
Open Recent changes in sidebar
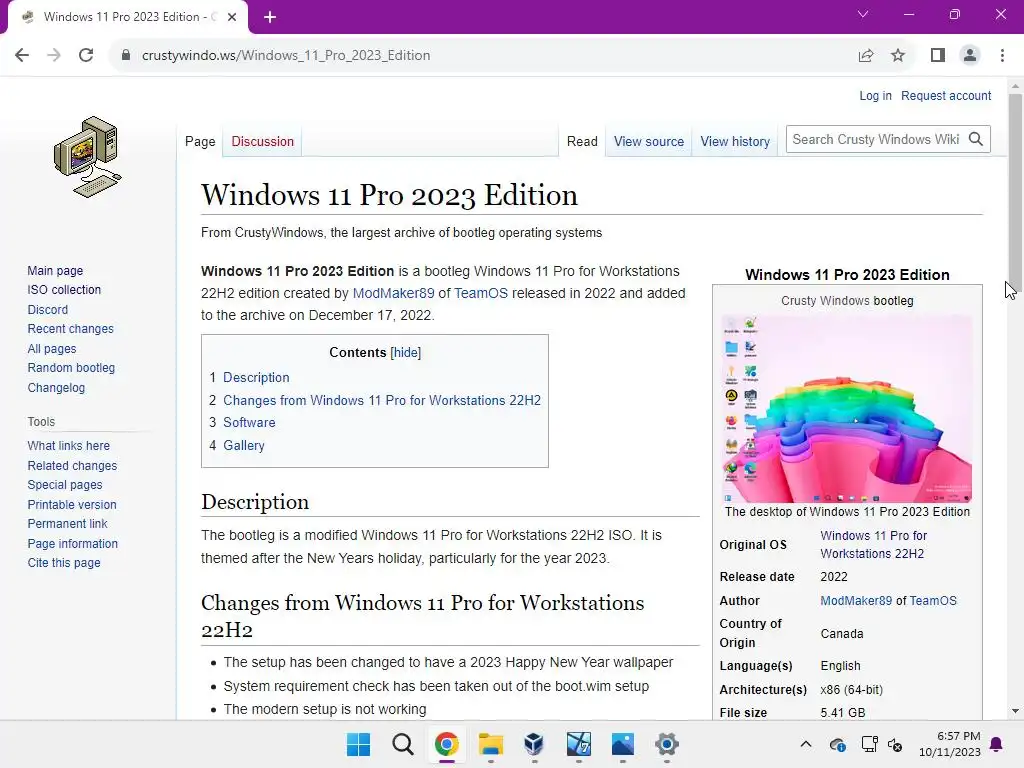tap(71, 328)
